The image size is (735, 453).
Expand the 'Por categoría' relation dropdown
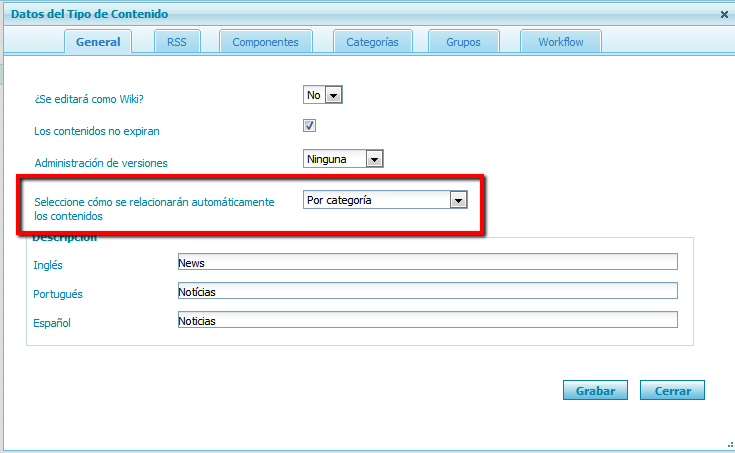click(385, 200)
